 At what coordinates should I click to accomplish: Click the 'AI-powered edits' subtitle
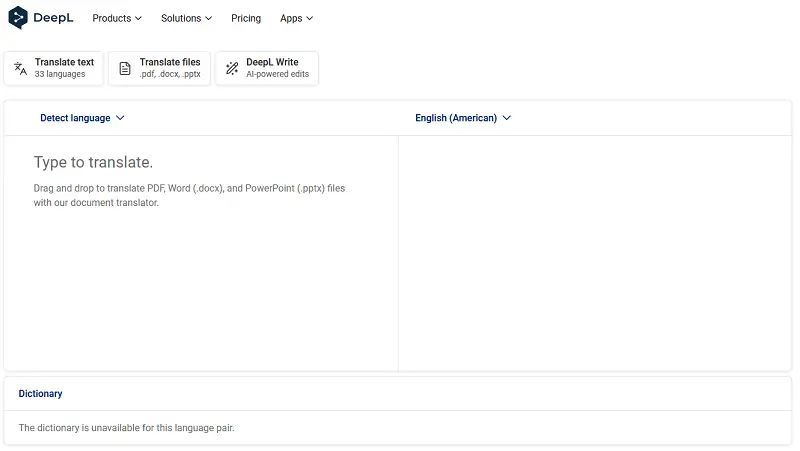click(278, 74)
